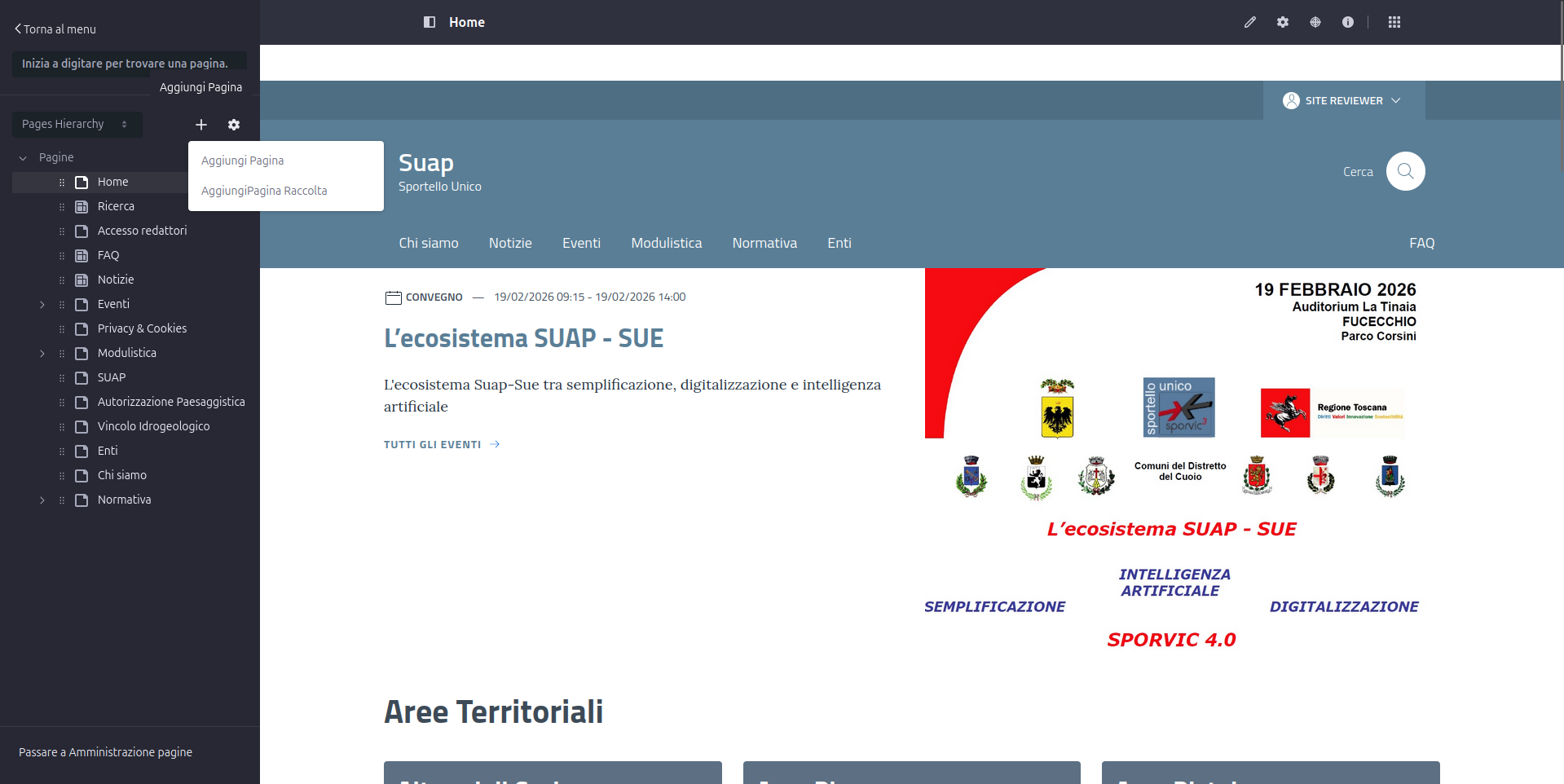Open the Pages Hierarchy dropdown
Screen dimensions: 1564x784
[x=76, y=124]
